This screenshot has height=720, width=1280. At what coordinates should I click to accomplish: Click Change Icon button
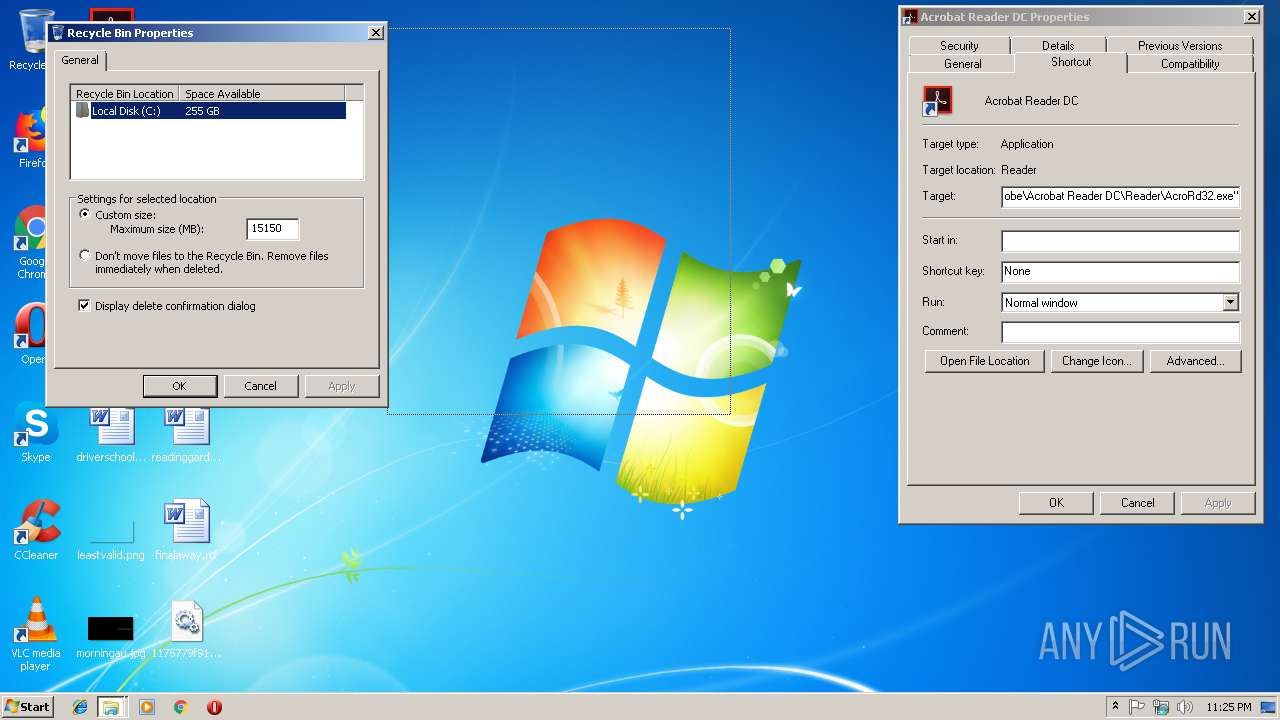pos(1097,361)
